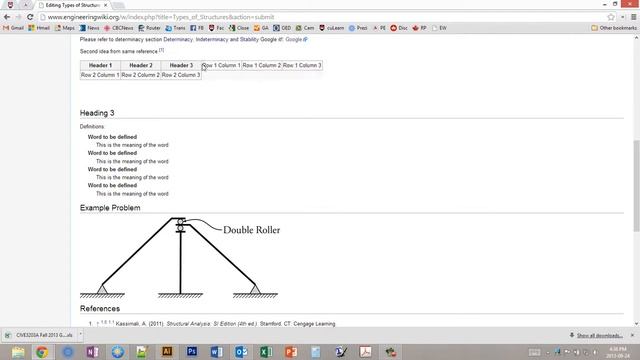Viewport: 640px width, 360px height.
Task: Open the Gmail bookmark
Action: tap(13, 28)
